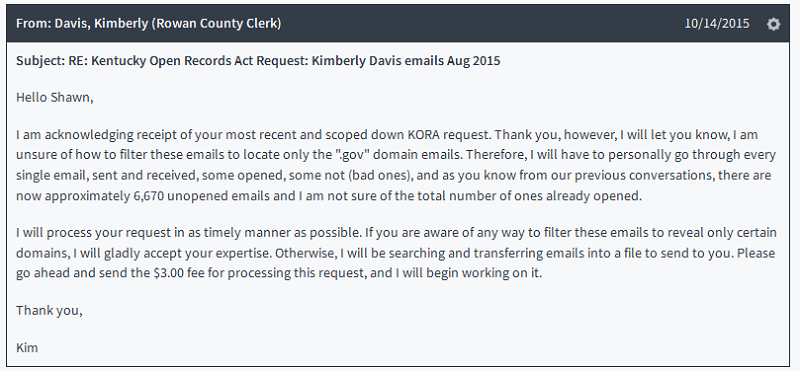Click the Subject line of the email
This screenshot has width=800, height=371.
258,61
